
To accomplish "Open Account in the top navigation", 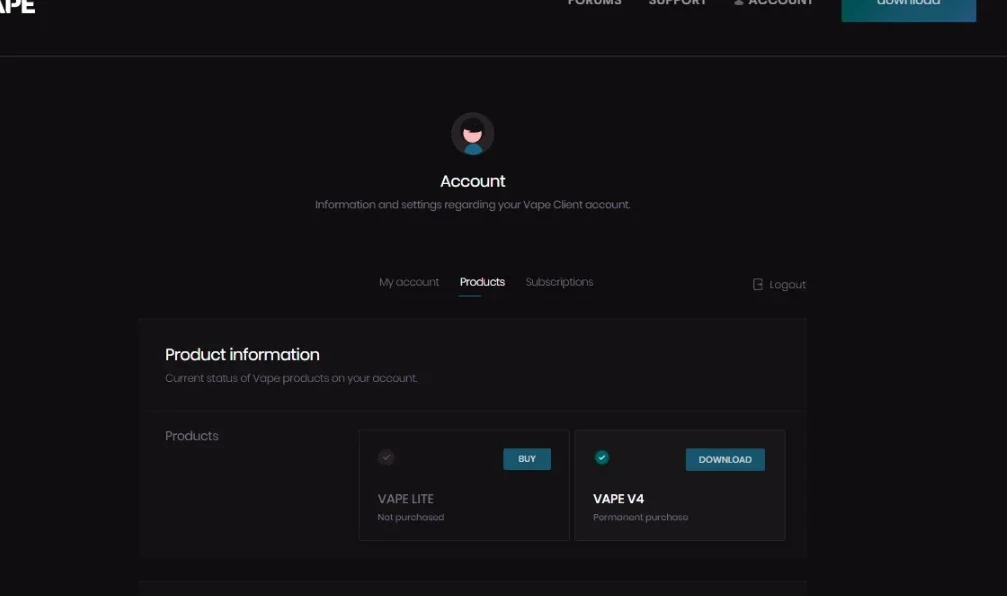I will coord(780,3).
